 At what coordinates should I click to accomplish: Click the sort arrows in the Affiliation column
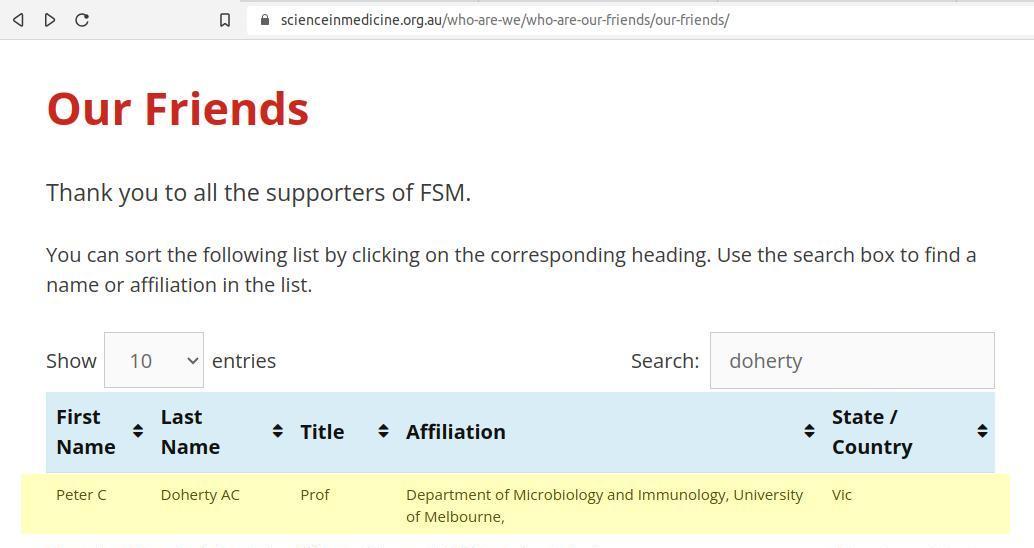[x=809, y=431]
